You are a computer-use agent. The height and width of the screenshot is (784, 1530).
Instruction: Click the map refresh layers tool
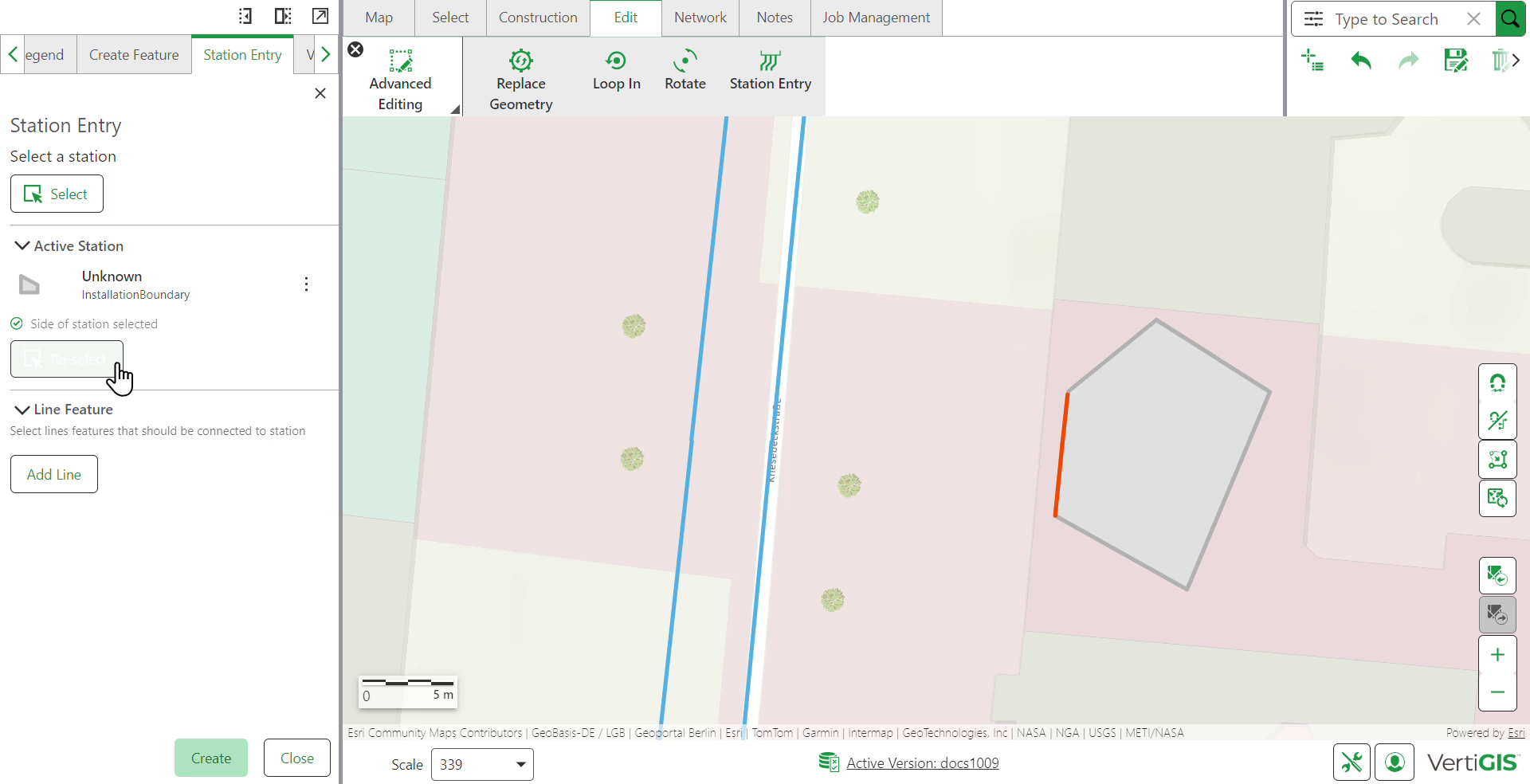point(1497,498)
